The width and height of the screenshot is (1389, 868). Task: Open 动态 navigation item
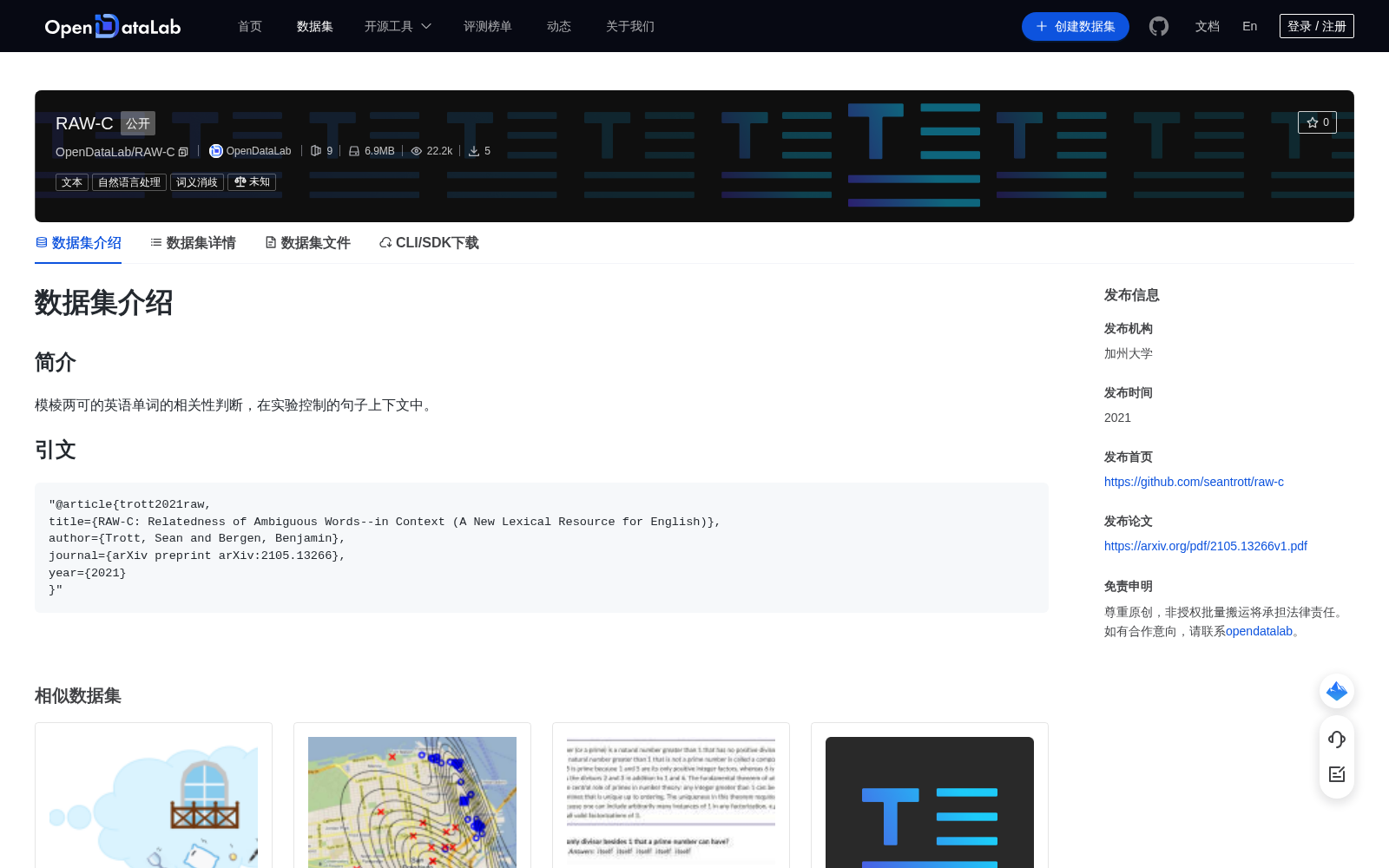click(559, 26)
